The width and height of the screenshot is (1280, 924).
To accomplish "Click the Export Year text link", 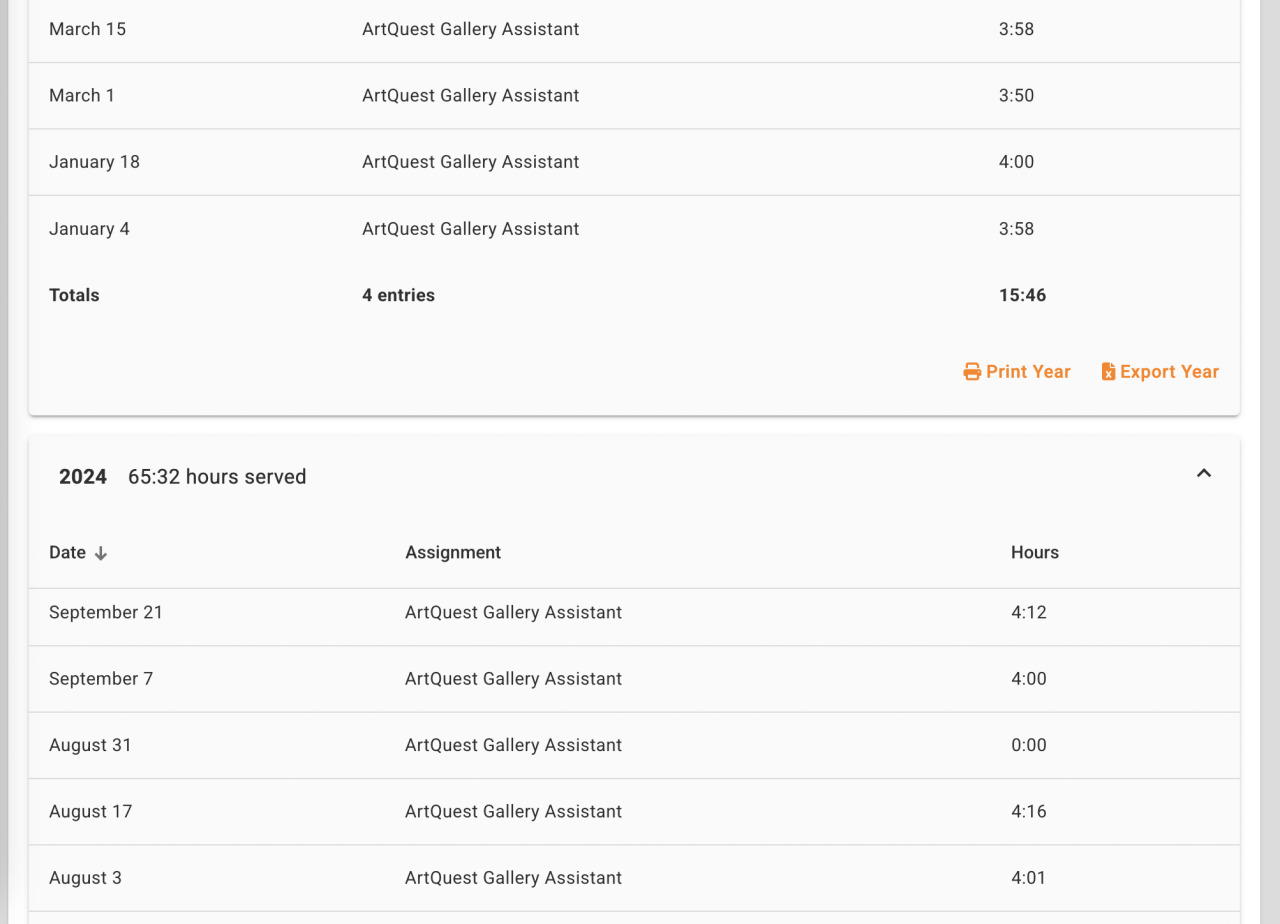I will (1169, 372).
